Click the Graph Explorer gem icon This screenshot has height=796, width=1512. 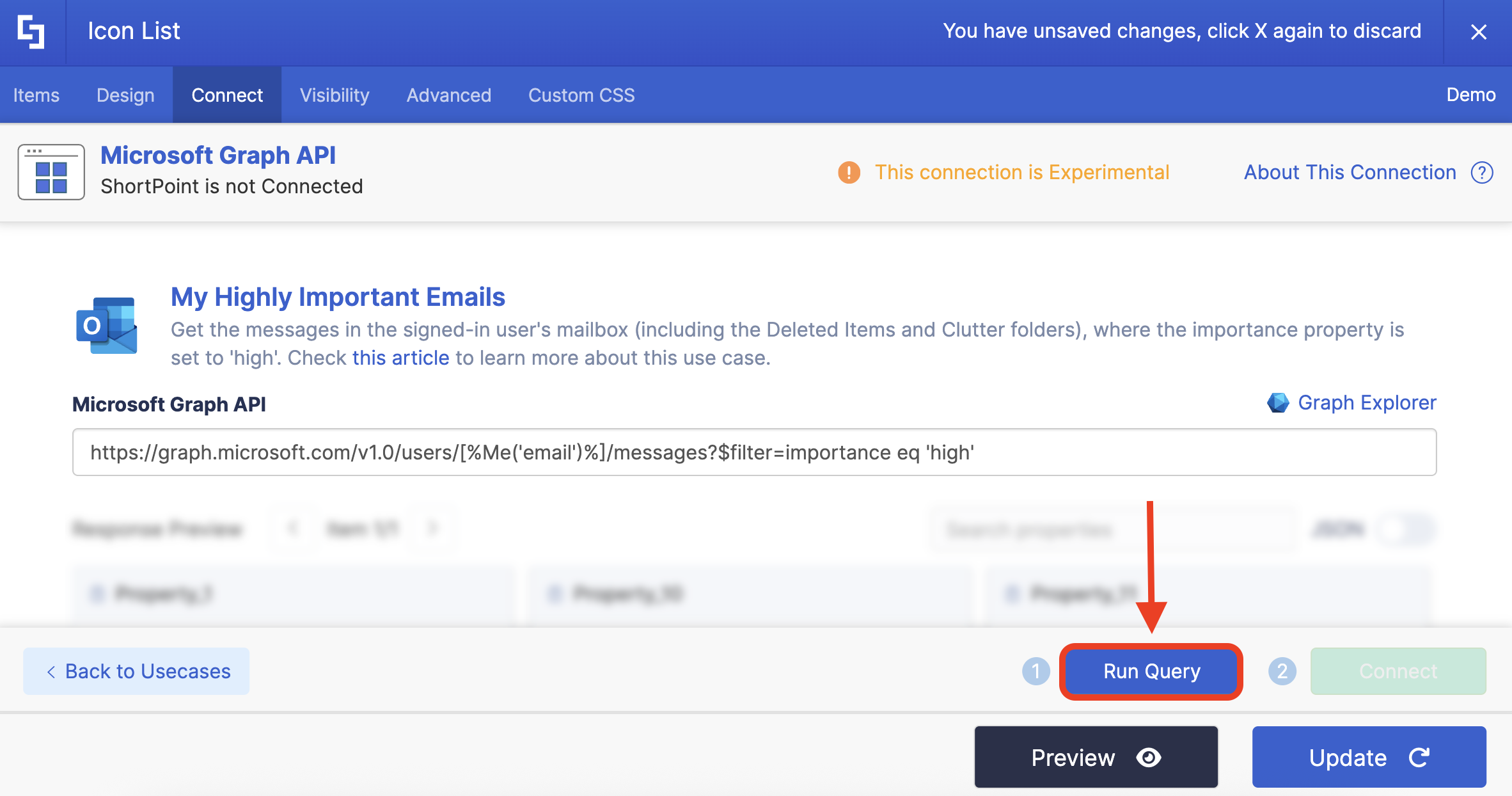click(1277, 402)
